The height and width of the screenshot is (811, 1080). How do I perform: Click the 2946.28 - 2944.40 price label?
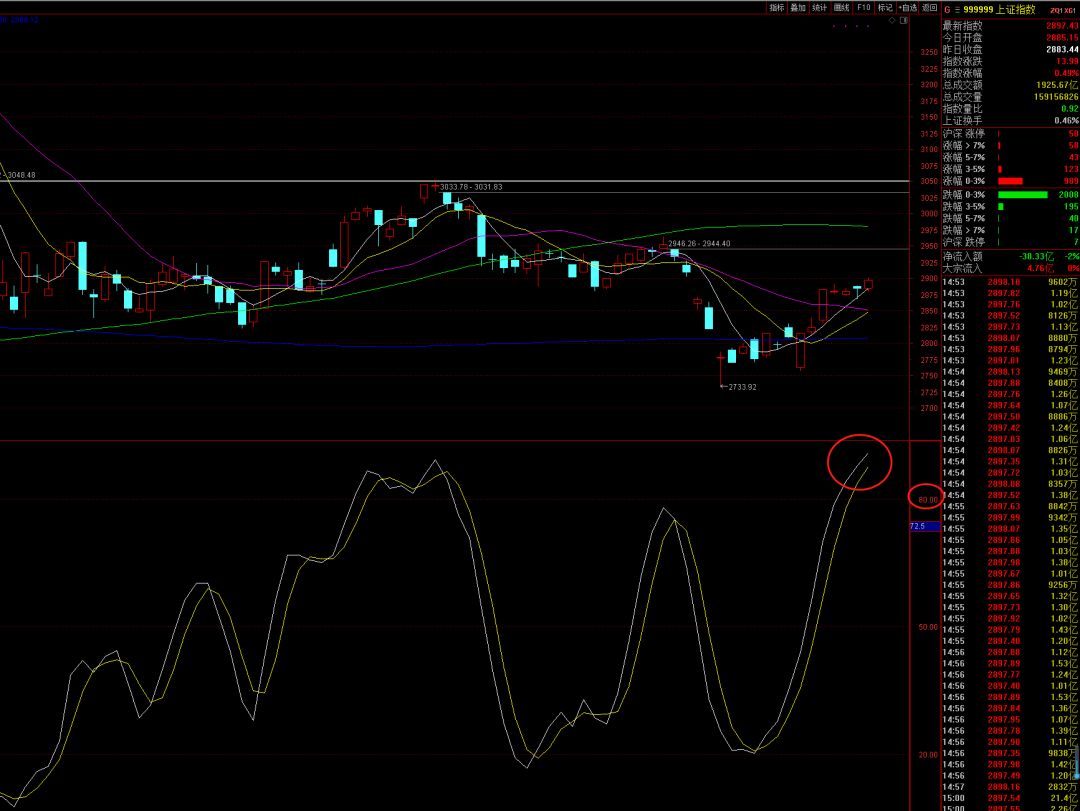(x=699, y=243)
